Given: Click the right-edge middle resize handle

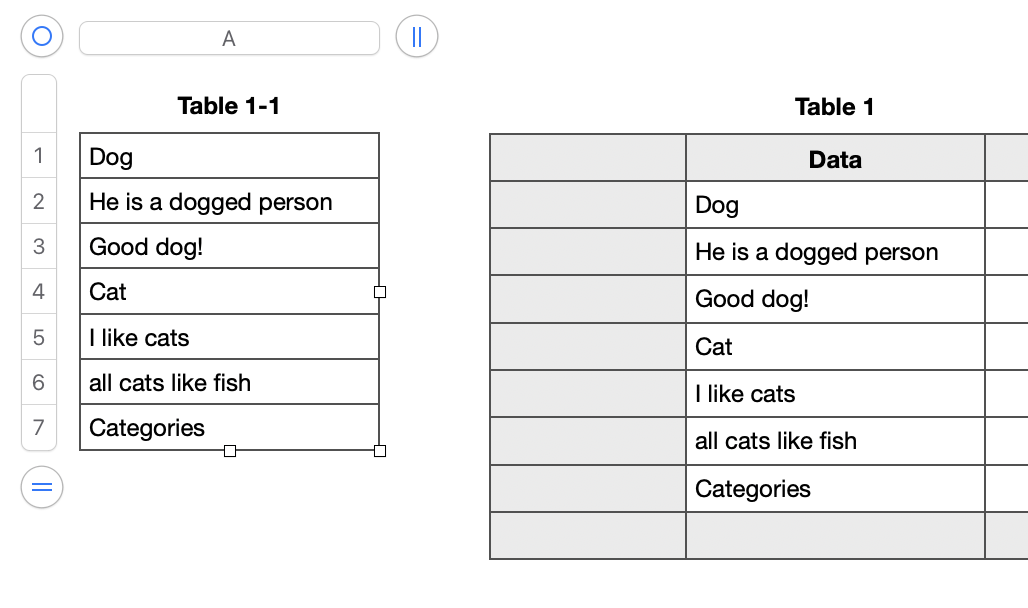Looking at the screenshot, I should tap(380, 292).
